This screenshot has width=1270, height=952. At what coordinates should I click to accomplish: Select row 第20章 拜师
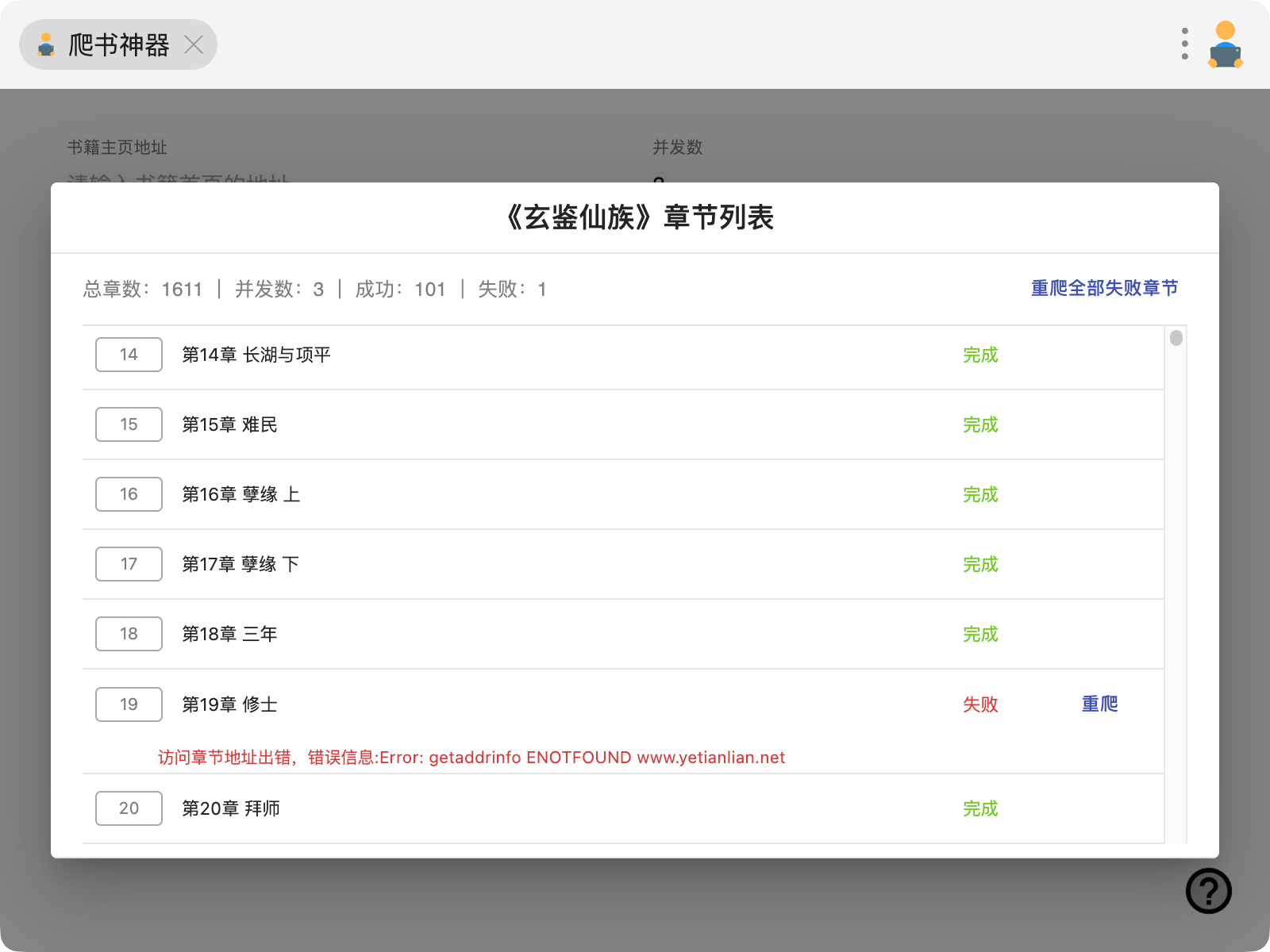(623, 808)
